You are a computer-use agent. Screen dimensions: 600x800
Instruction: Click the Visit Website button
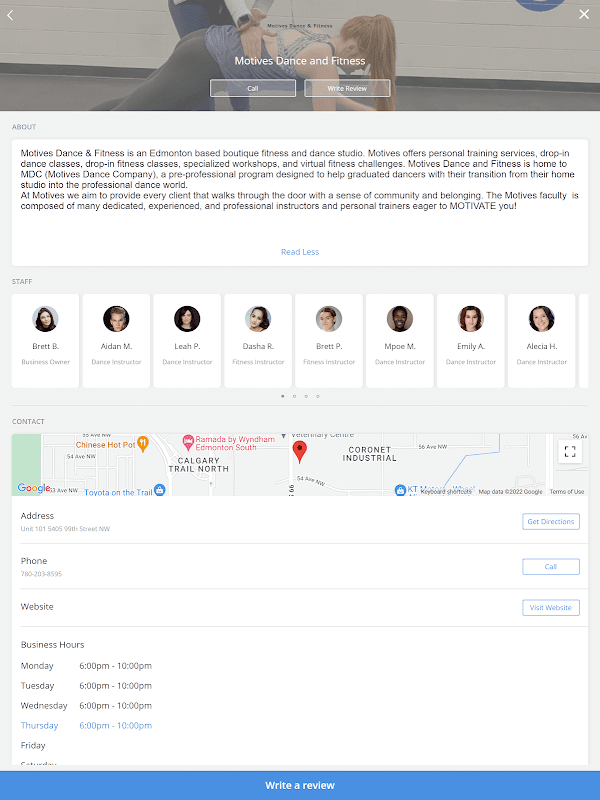(x=551, y=608)
